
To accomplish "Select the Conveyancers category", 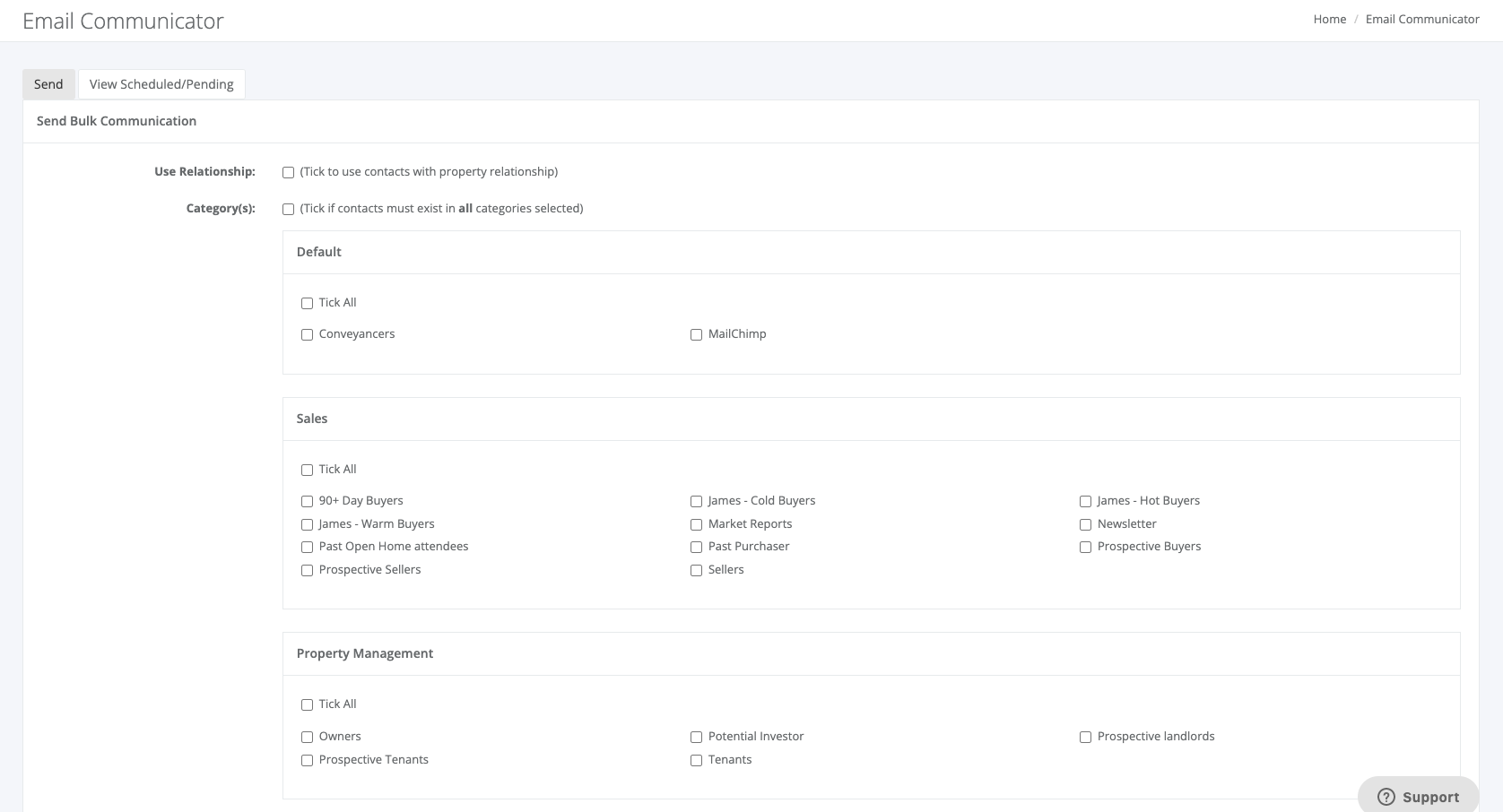I will tap(307, 334).
